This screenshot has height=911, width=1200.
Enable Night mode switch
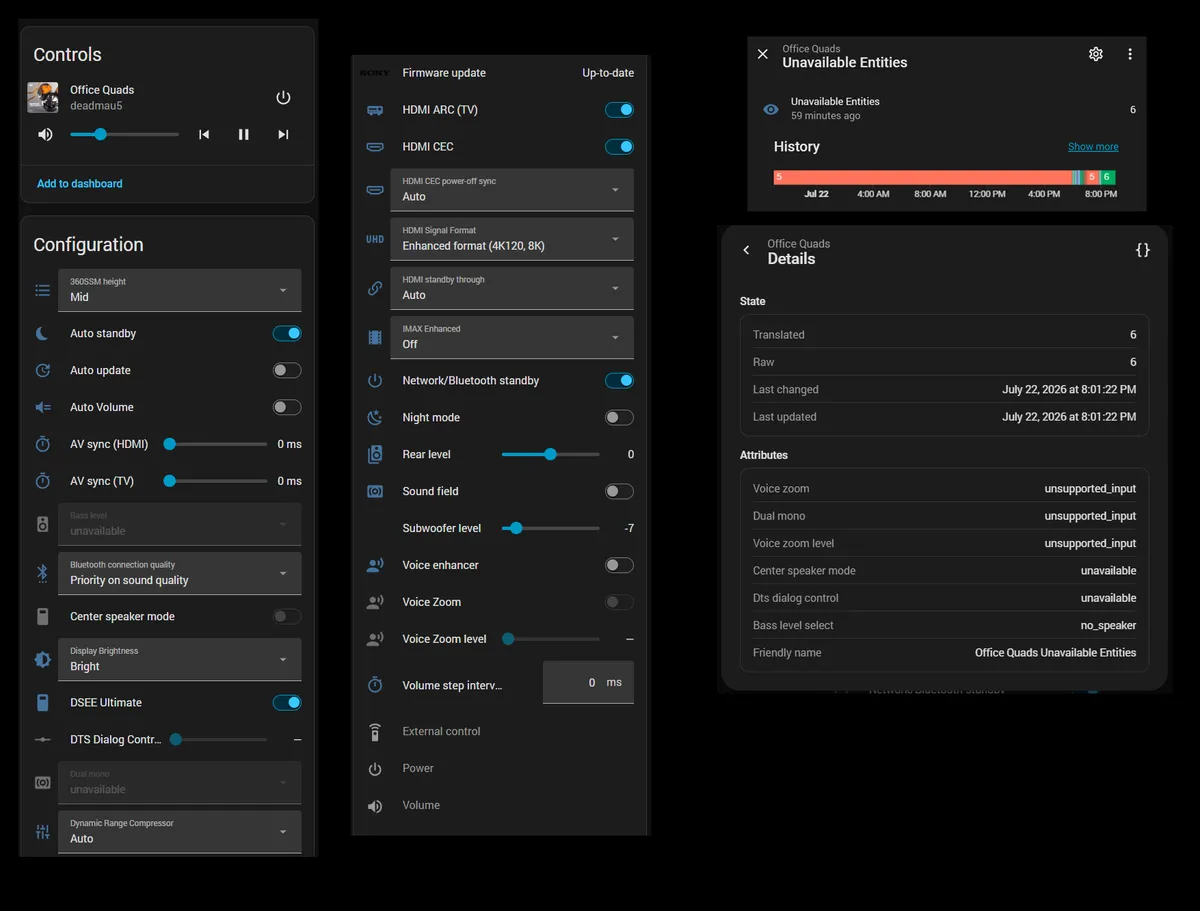619,417
